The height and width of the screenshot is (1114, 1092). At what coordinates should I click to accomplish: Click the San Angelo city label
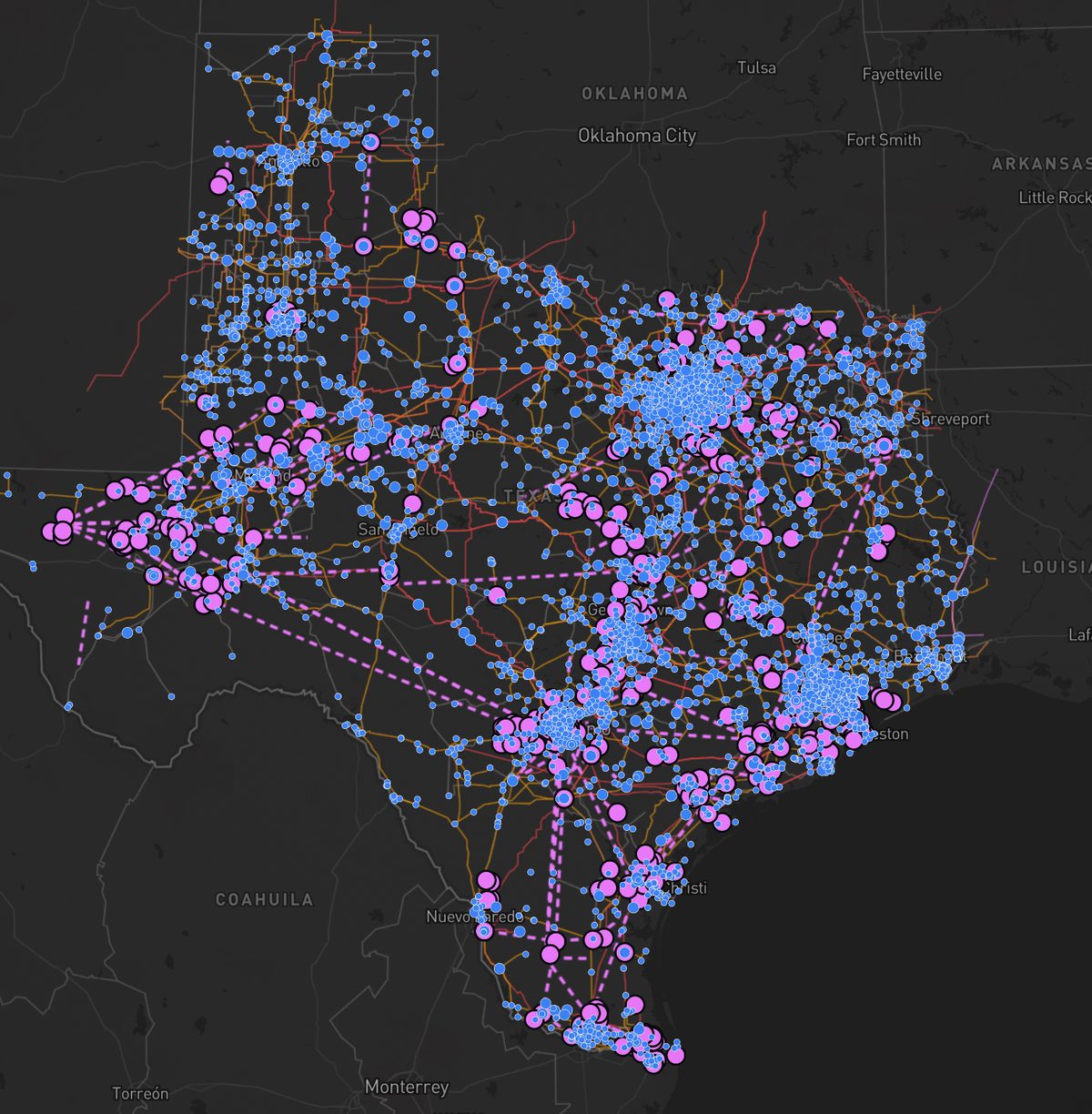(397, 530)
